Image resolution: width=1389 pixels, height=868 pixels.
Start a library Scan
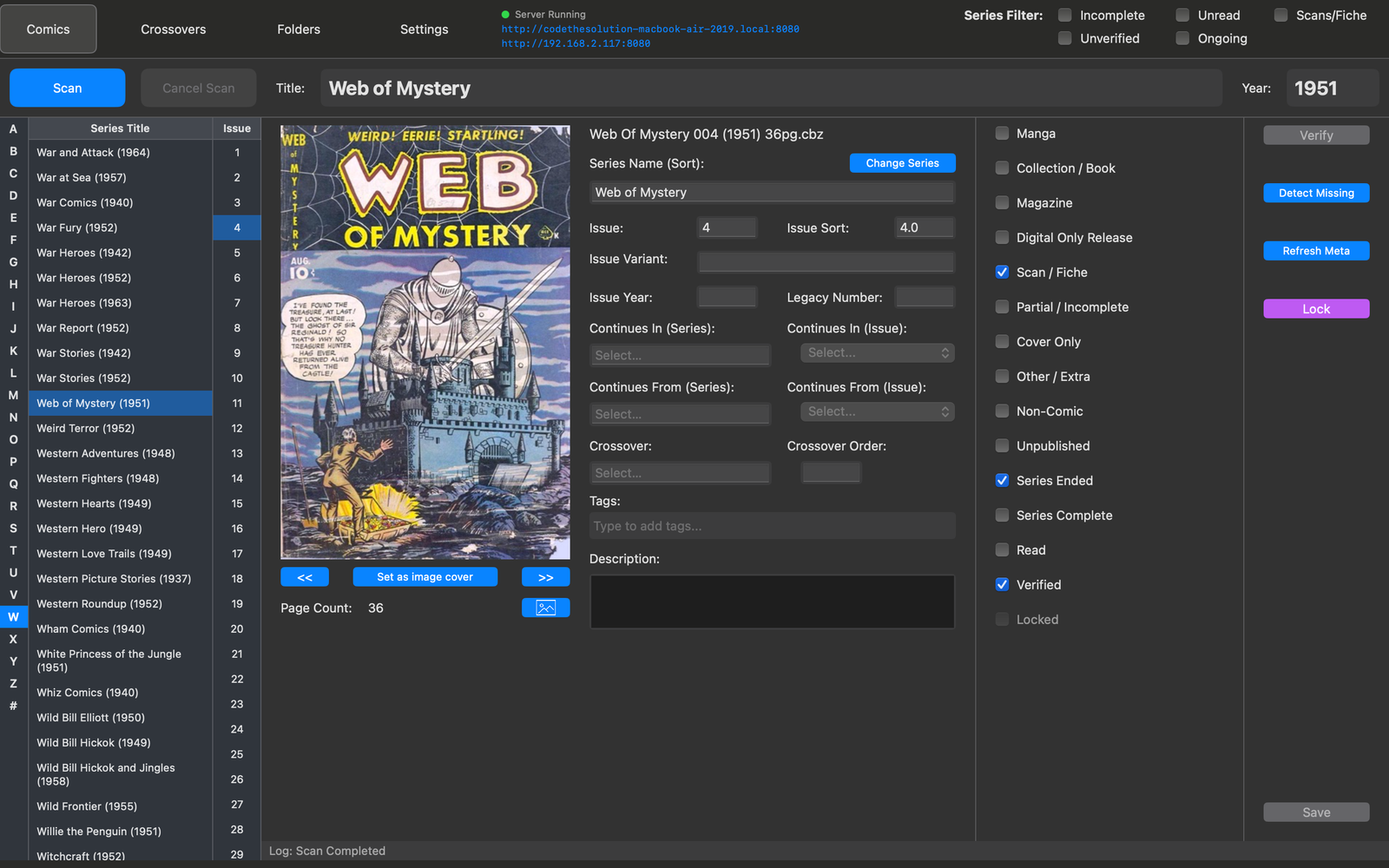coord(68,88)
